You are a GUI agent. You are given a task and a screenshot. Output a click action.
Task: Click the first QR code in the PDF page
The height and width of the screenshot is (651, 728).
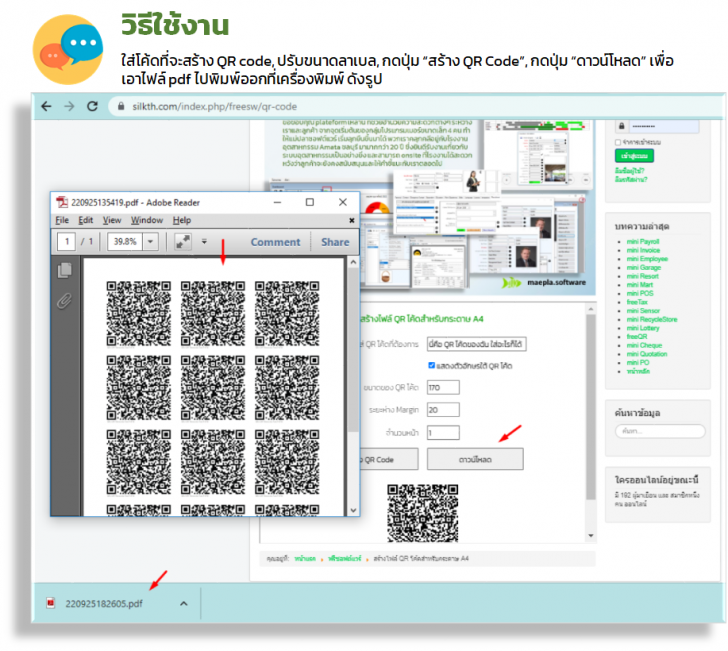point(138,313)
